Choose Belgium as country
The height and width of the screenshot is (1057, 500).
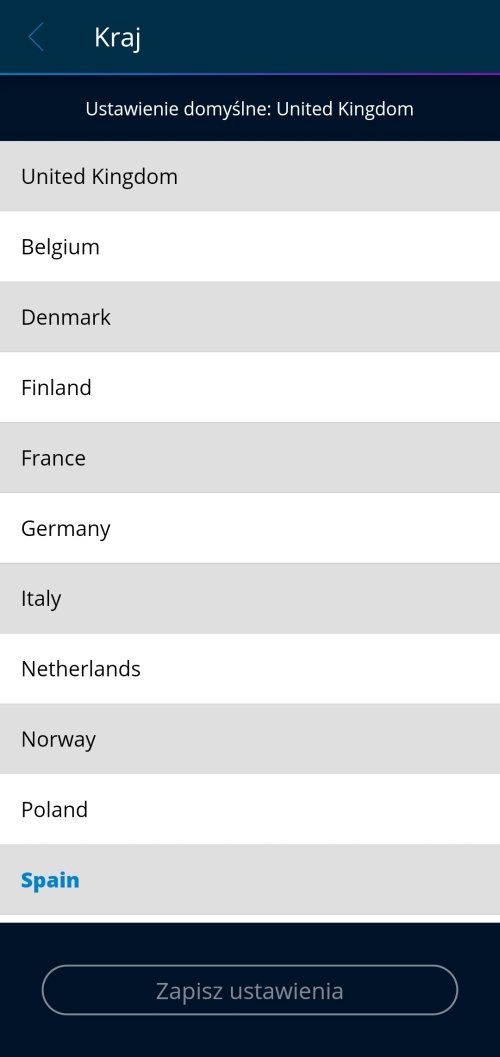pyautogui.click(x=250, y=247)
